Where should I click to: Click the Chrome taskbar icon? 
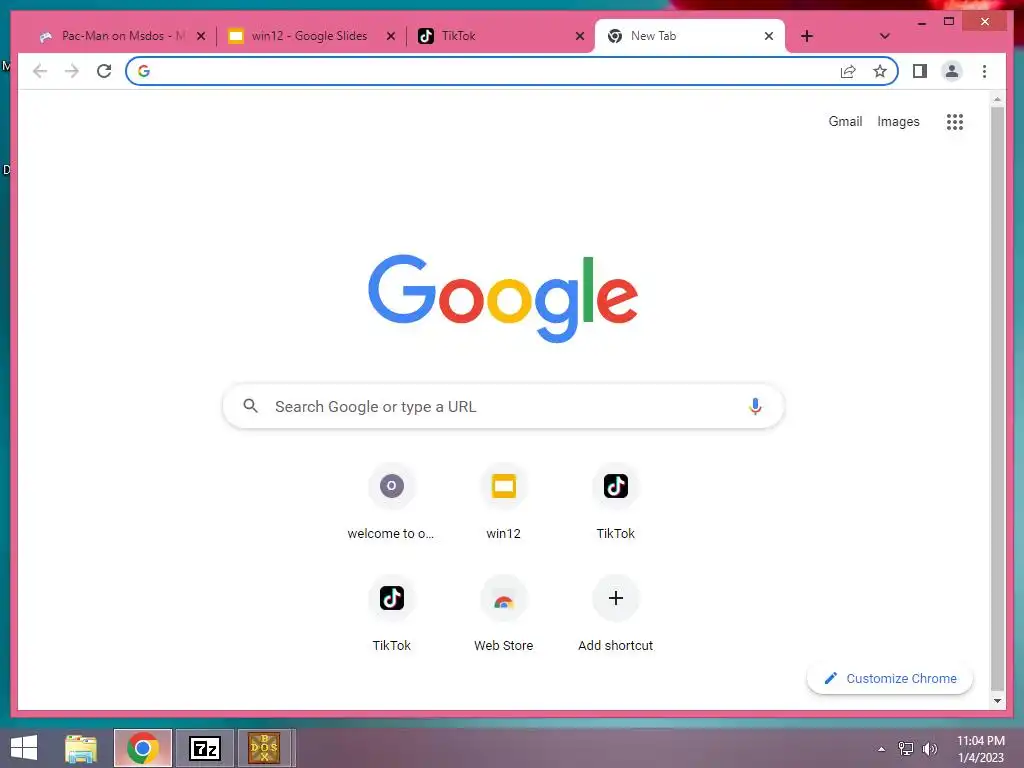(x=143, y=748)
